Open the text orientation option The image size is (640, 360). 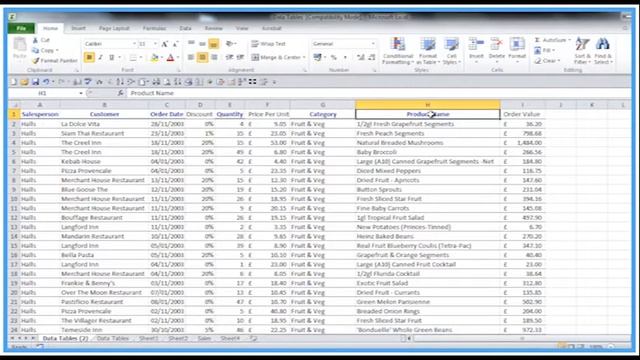coord(231,44)
